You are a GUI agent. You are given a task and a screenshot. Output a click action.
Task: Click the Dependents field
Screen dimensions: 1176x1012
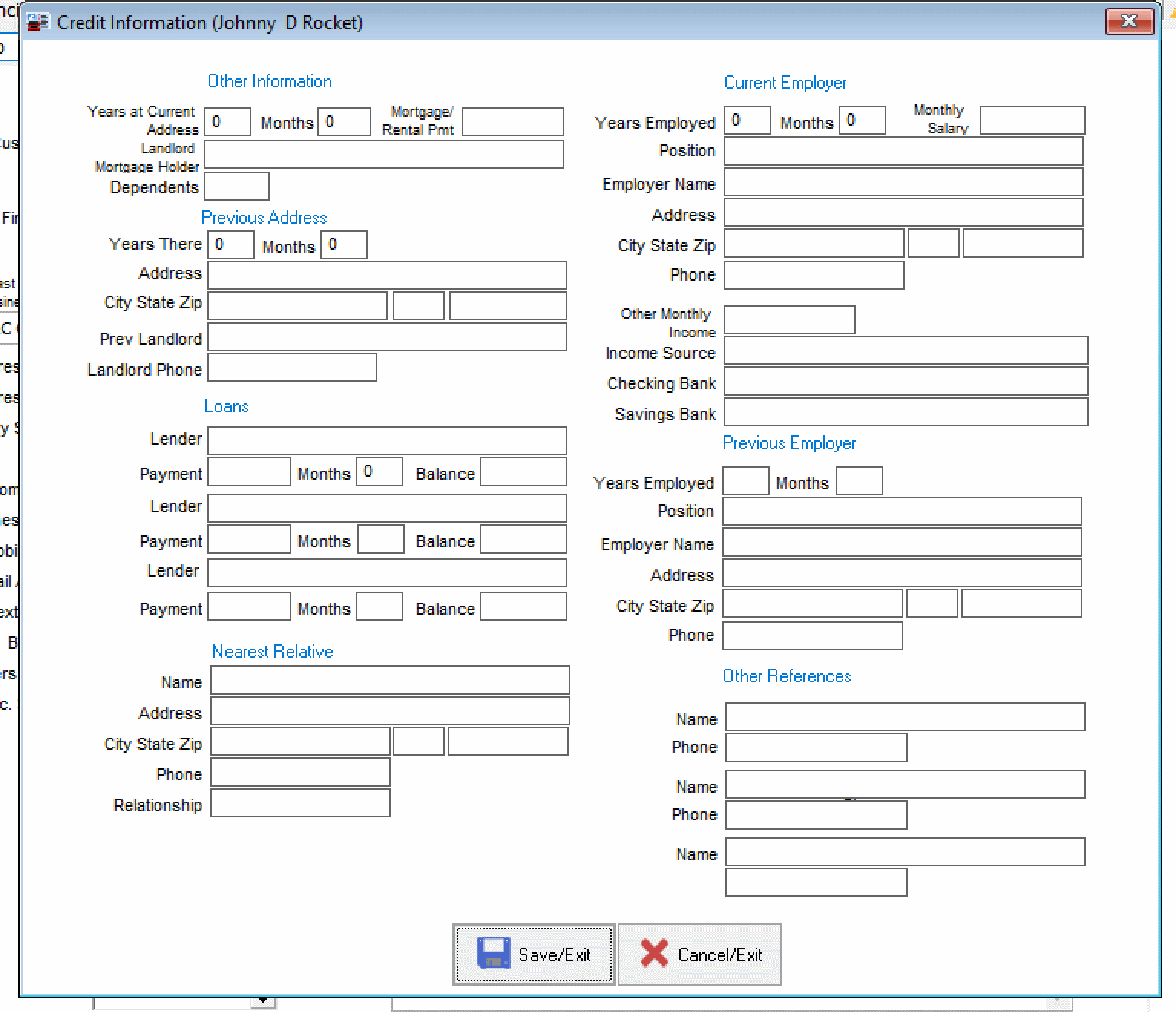237,186
